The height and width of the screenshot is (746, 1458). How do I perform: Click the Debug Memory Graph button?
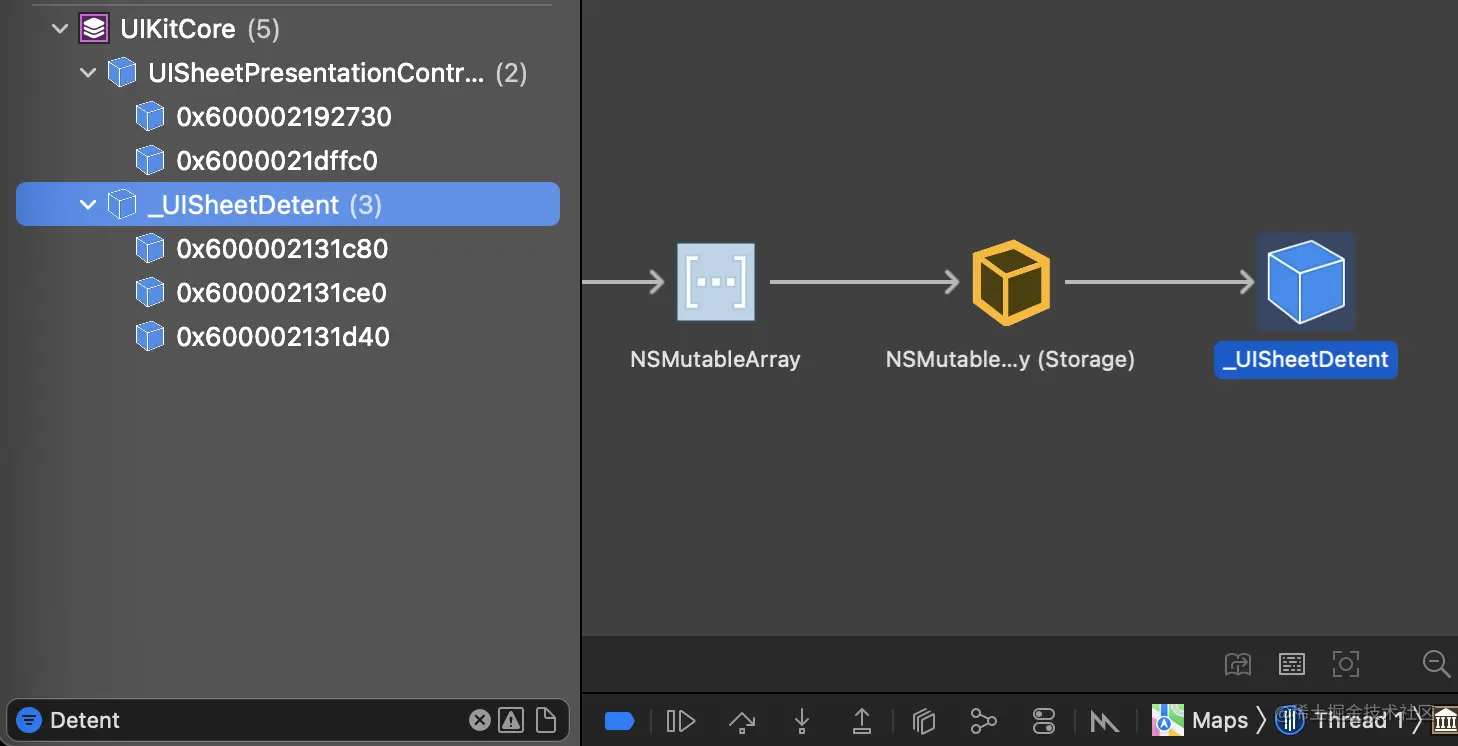click(984, 721)
